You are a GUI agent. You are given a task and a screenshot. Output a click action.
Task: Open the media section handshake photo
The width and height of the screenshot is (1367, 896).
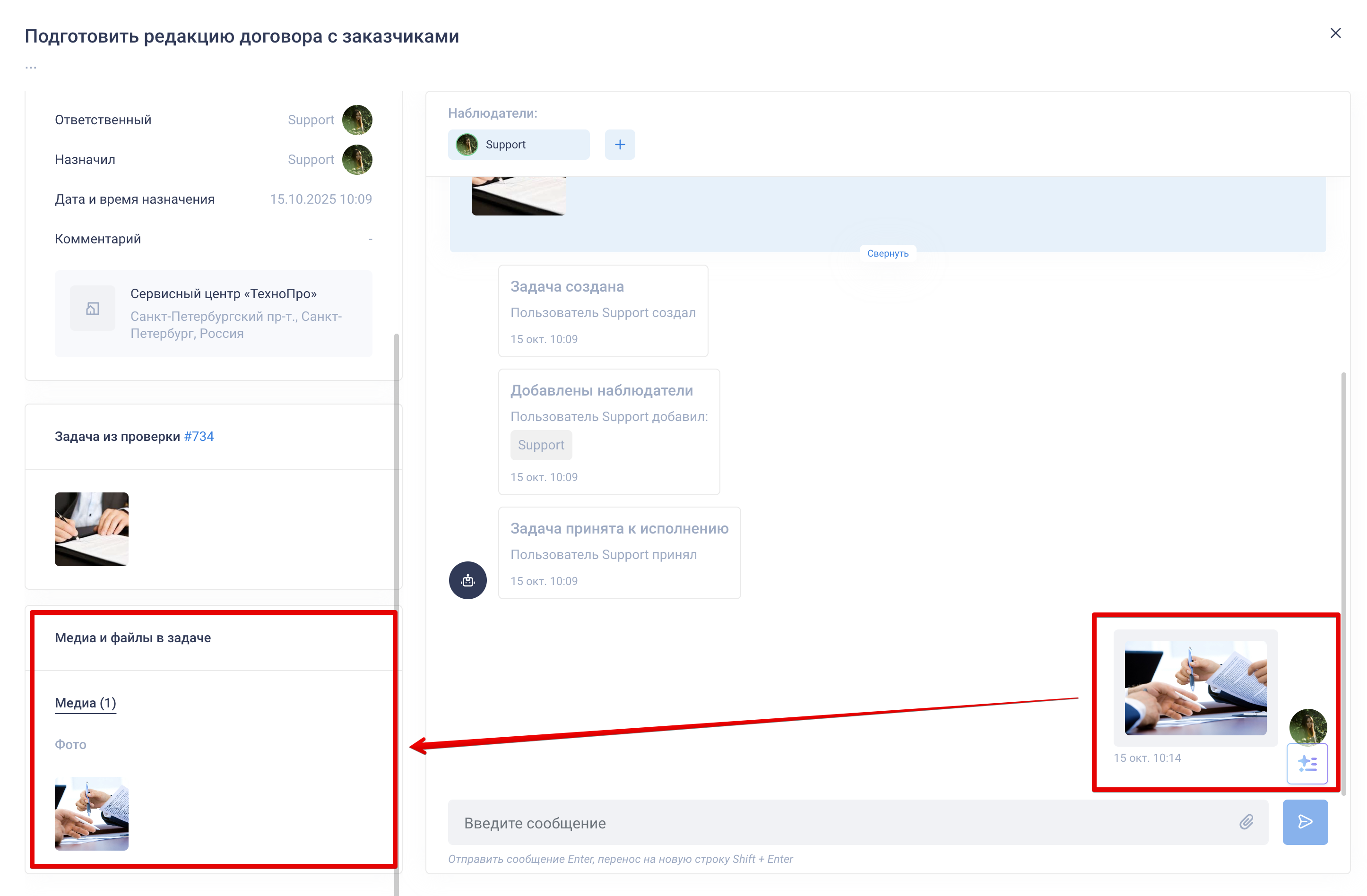coord(91,813)
